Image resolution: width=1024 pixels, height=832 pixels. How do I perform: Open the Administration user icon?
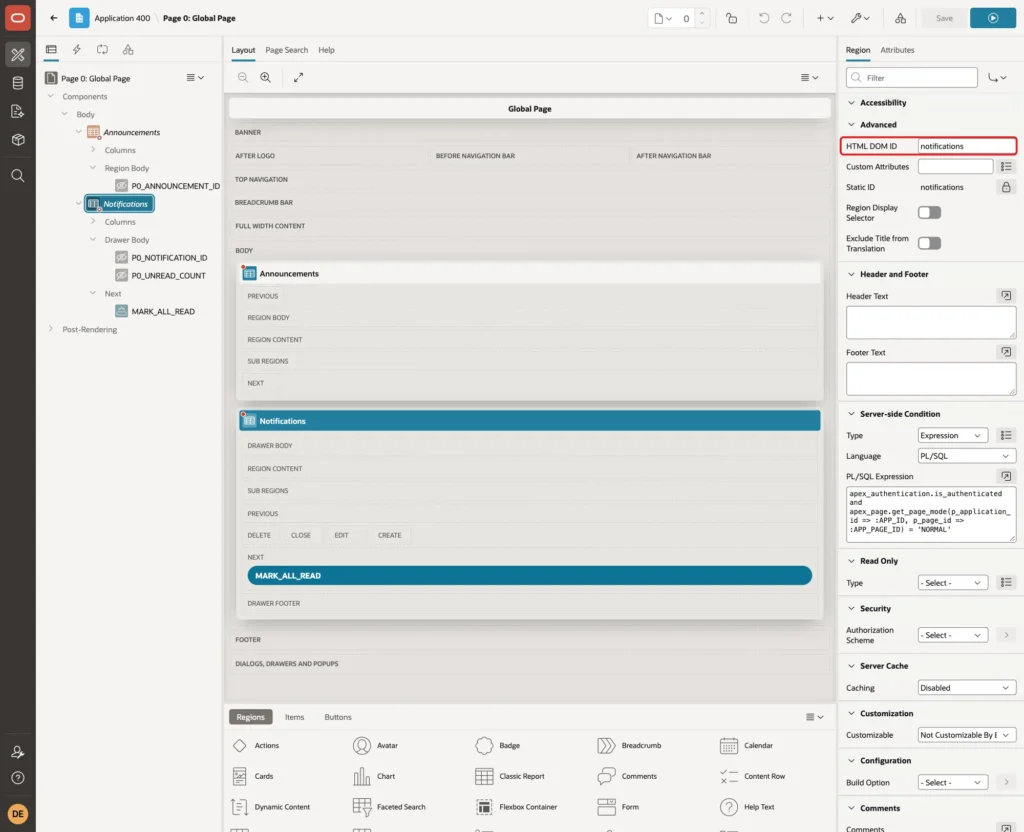pyautogui.click(x=18, y=752)
